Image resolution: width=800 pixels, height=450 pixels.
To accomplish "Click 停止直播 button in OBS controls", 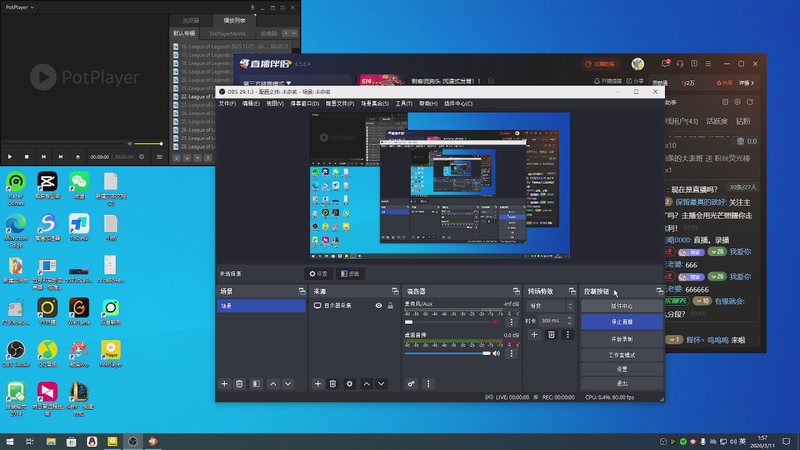I will pos(622,322).
